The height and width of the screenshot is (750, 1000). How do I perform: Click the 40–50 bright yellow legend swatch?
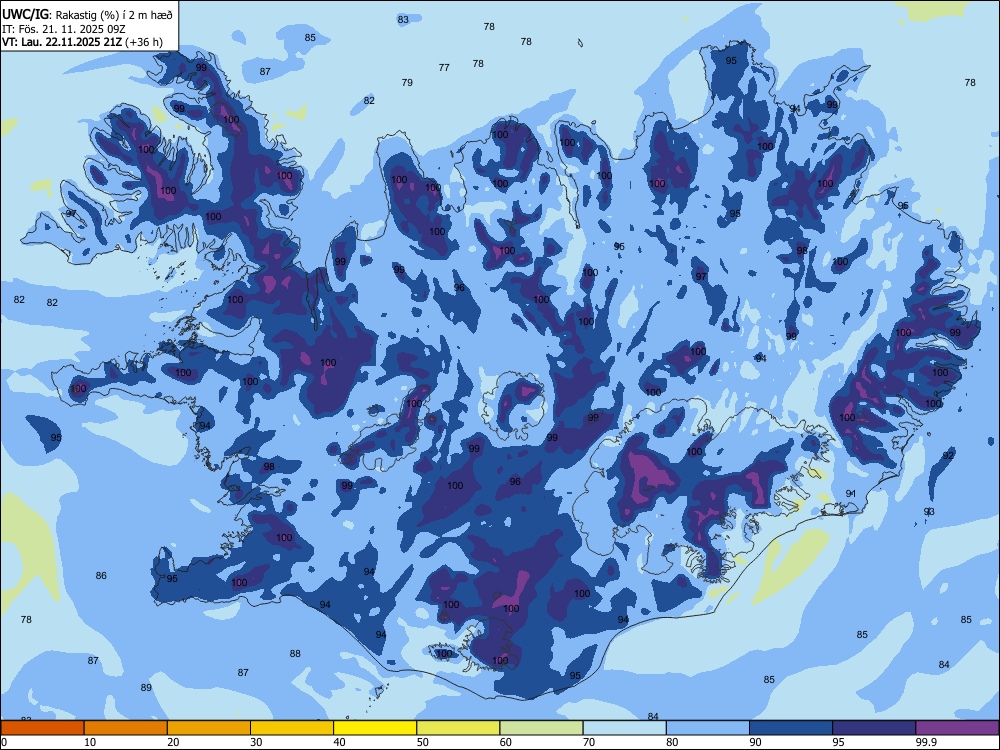point(375,728)
